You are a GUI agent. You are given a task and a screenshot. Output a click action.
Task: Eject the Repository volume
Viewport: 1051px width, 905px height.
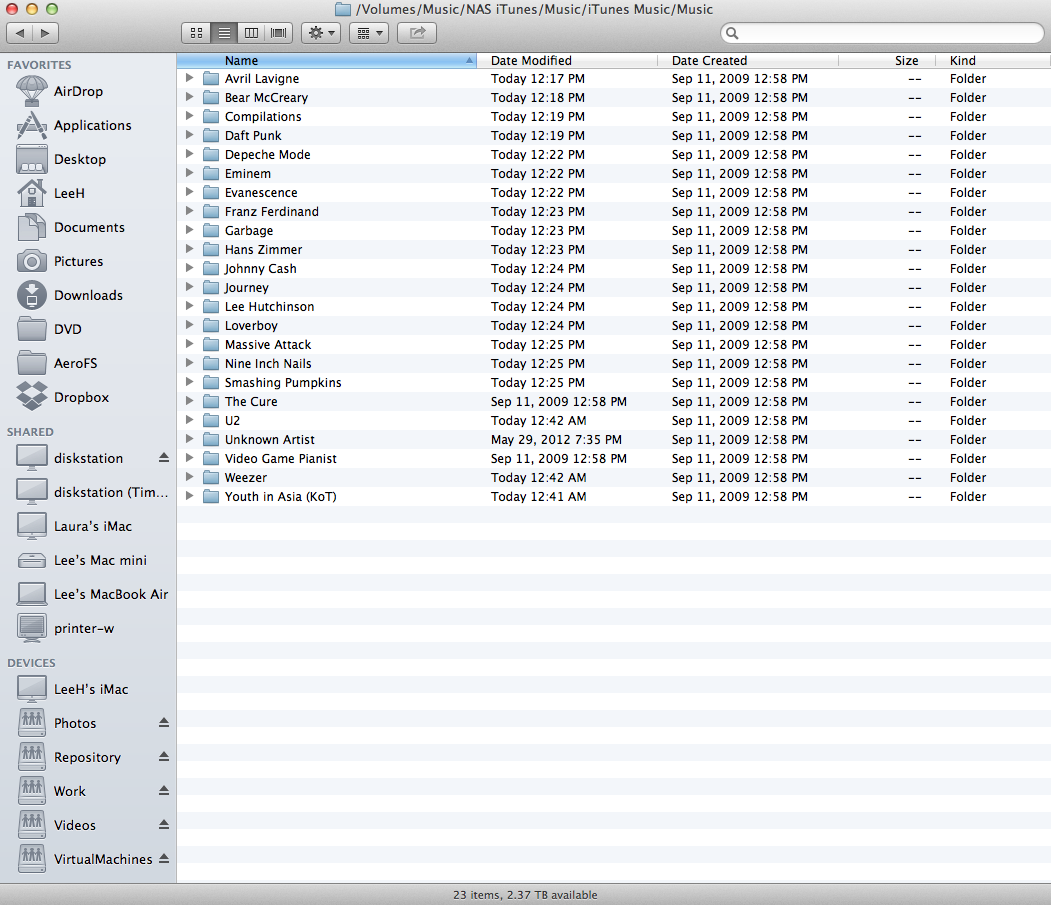point(164,757)
